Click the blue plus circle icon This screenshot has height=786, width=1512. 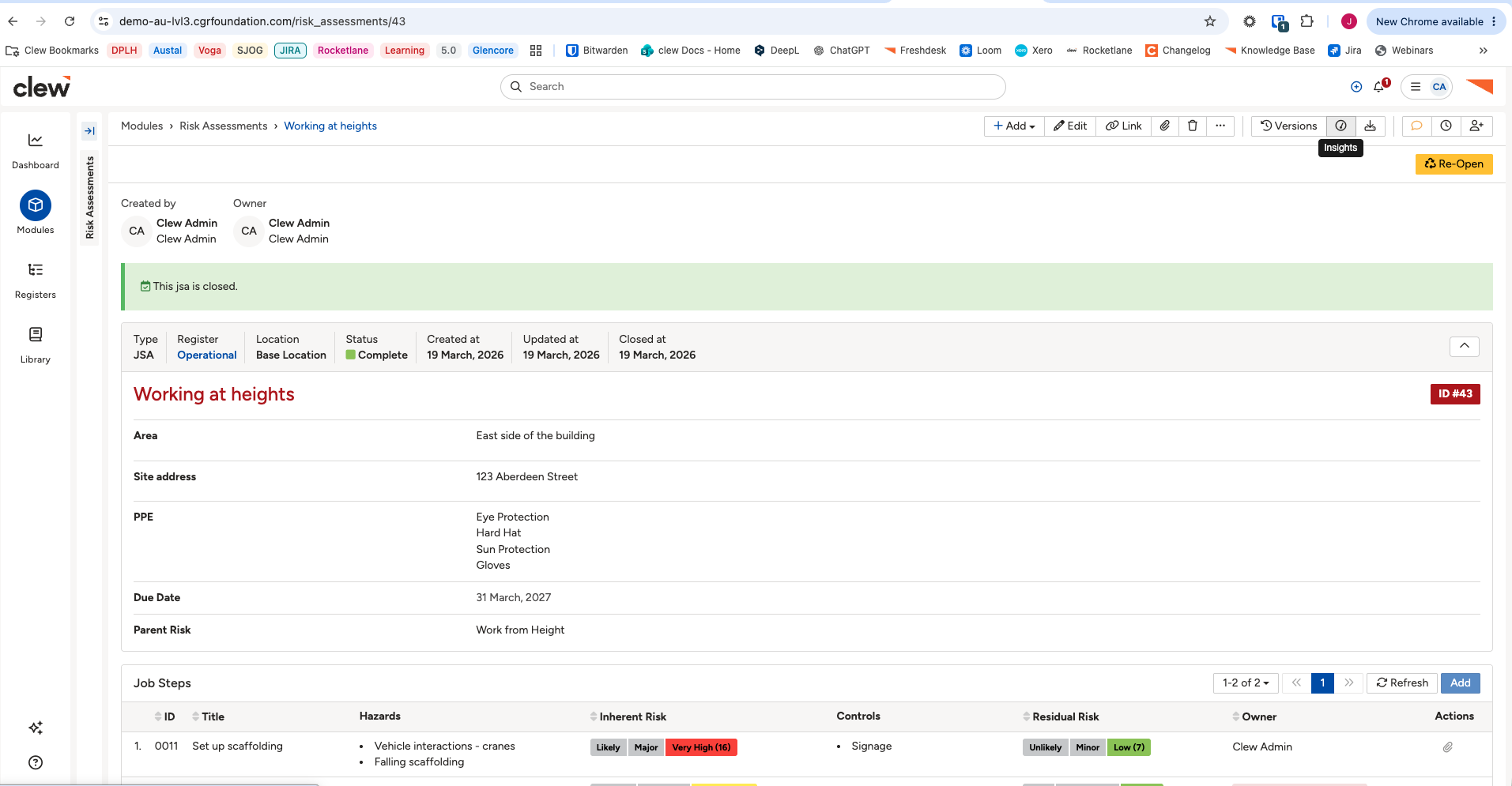pyautogui.click(x=1356, y=87)
